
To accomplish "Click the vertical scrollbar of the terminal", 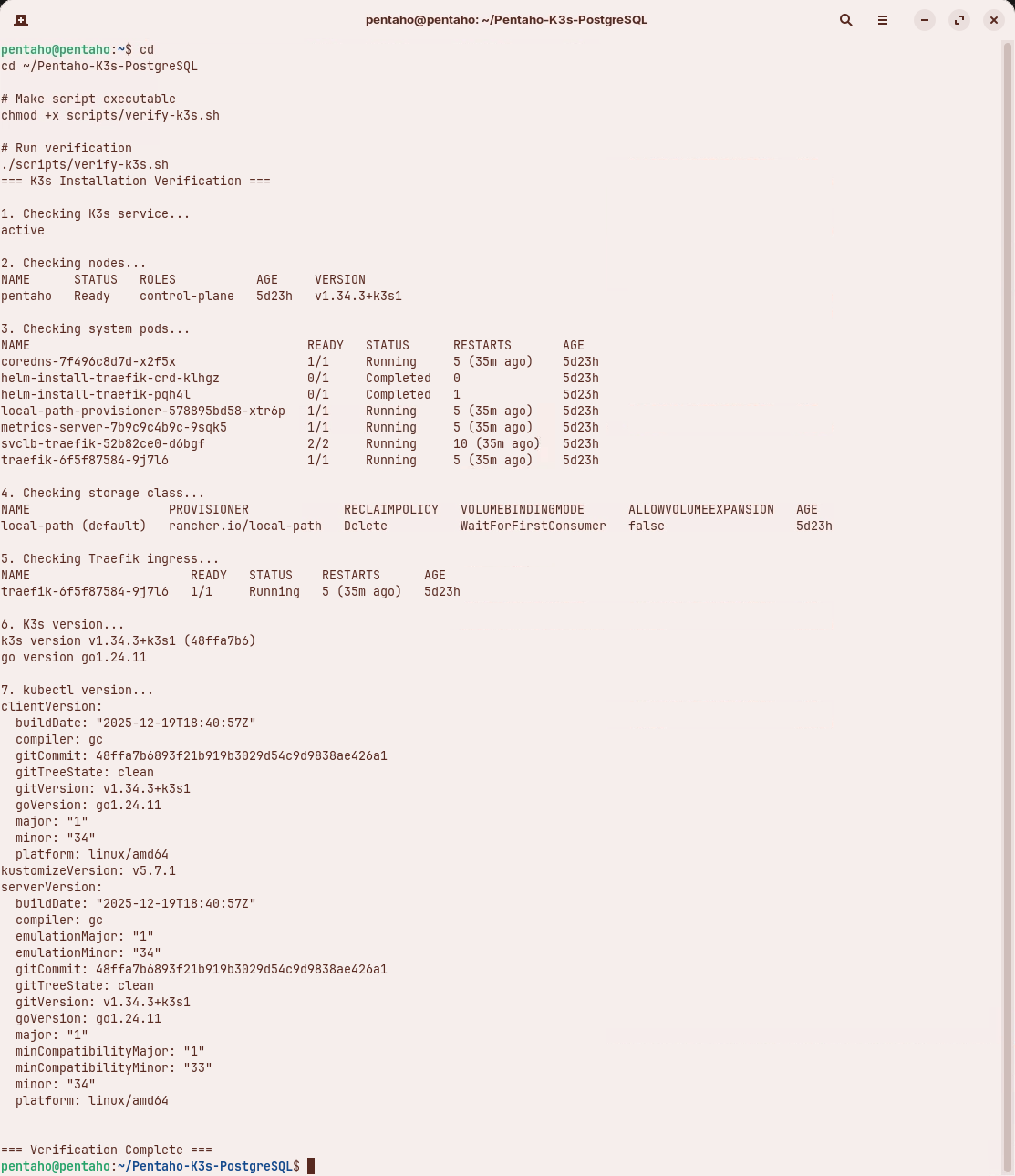I will [1008, 602].
